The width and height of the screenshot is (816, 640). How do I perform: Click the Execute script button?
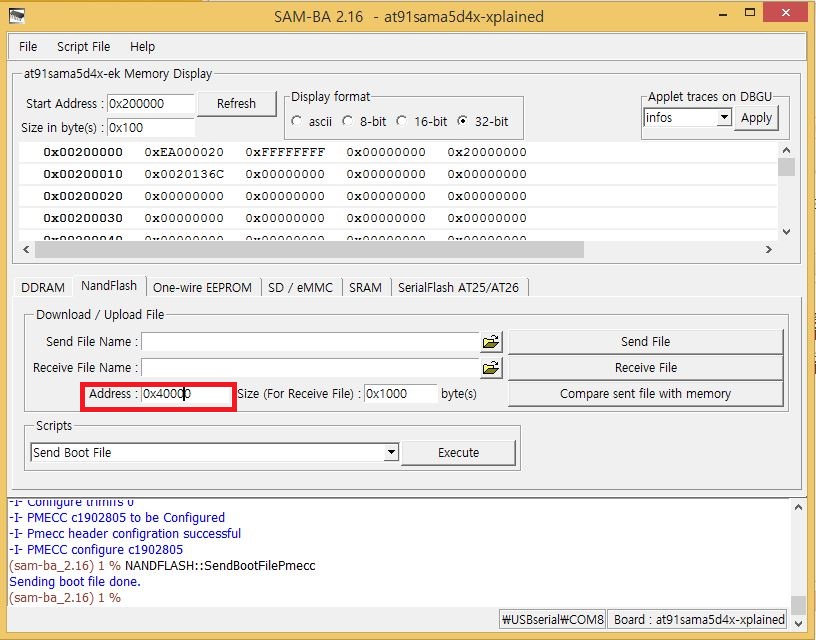[458, 453]
